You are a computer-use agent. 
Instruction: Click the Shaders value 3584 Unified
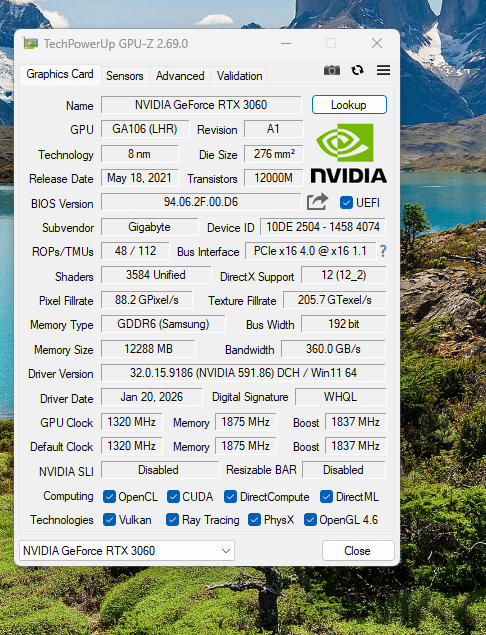(x=156, y=275)
